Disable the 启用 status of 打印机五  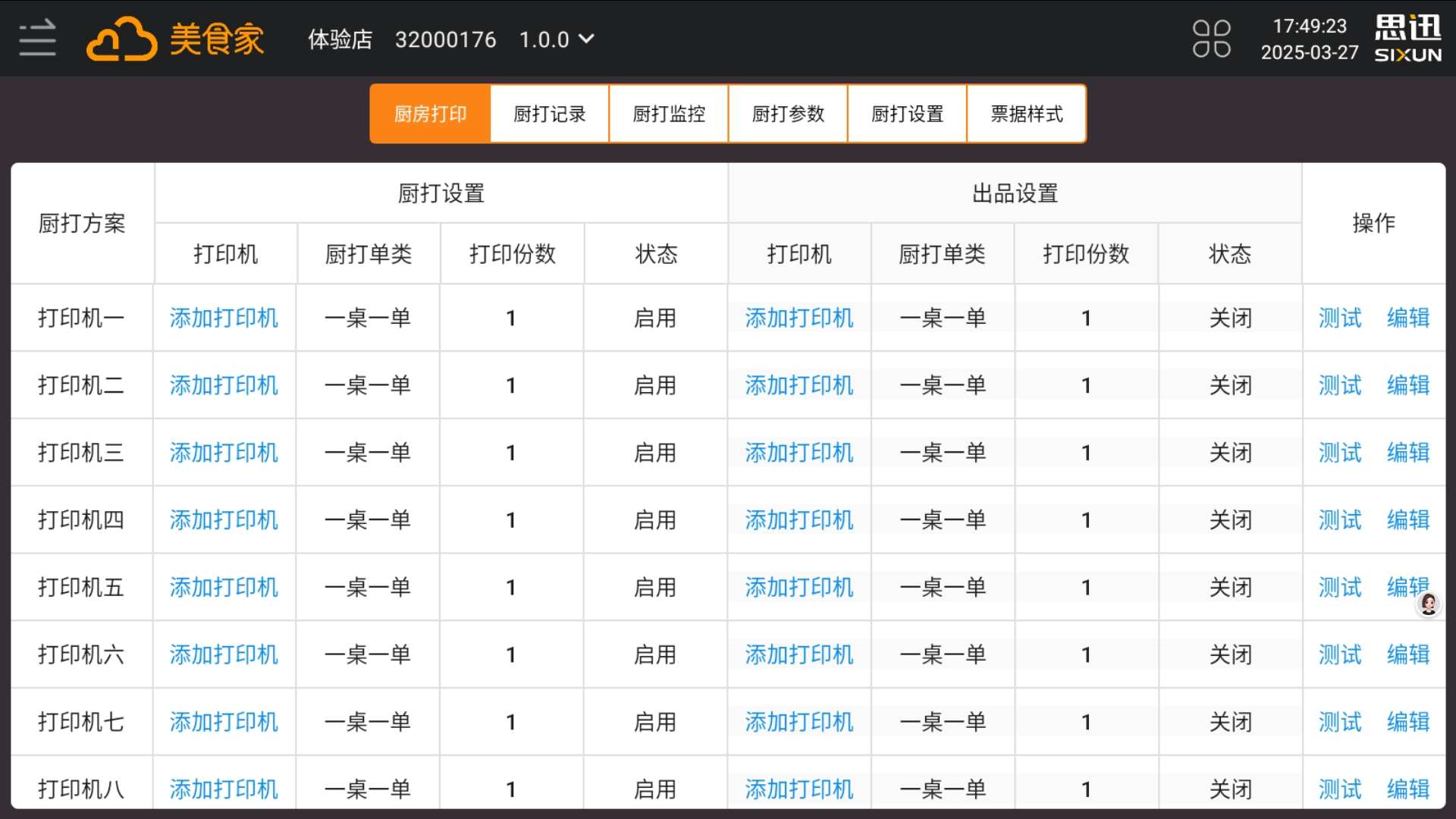pos(654,587)
